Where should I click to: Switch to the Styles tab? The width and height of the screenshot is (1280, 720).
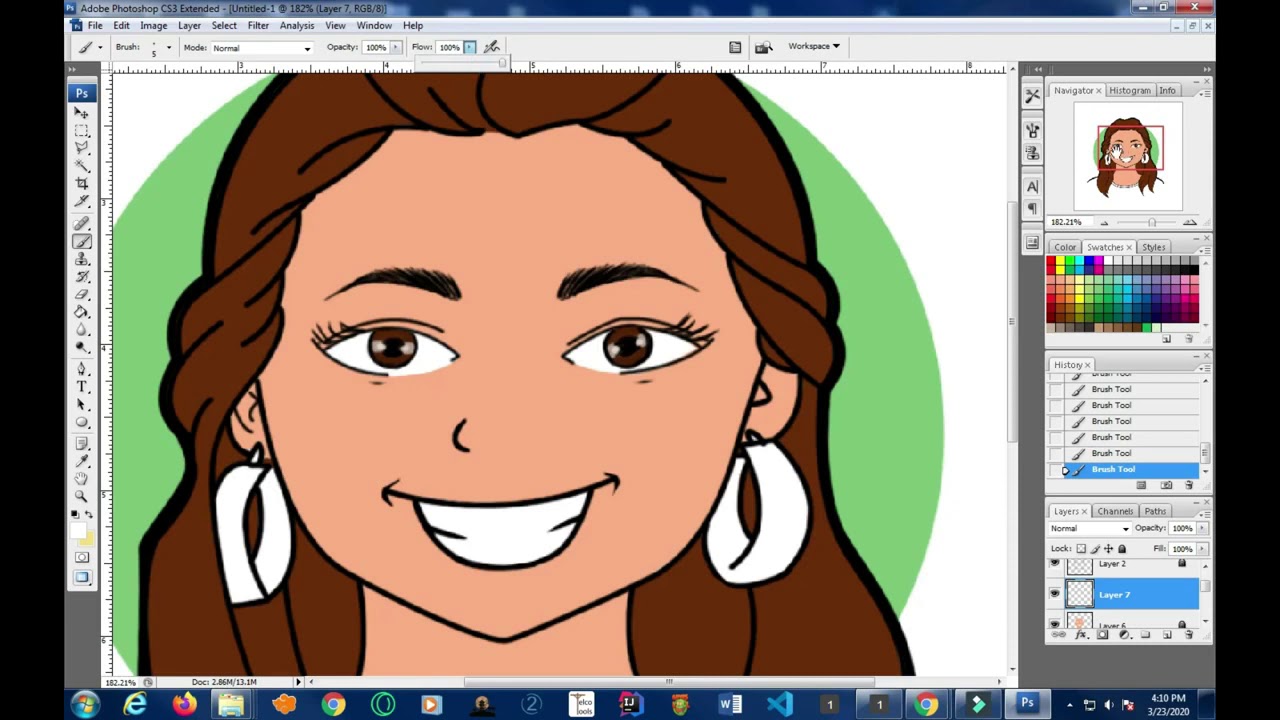tap(1153, 247)
